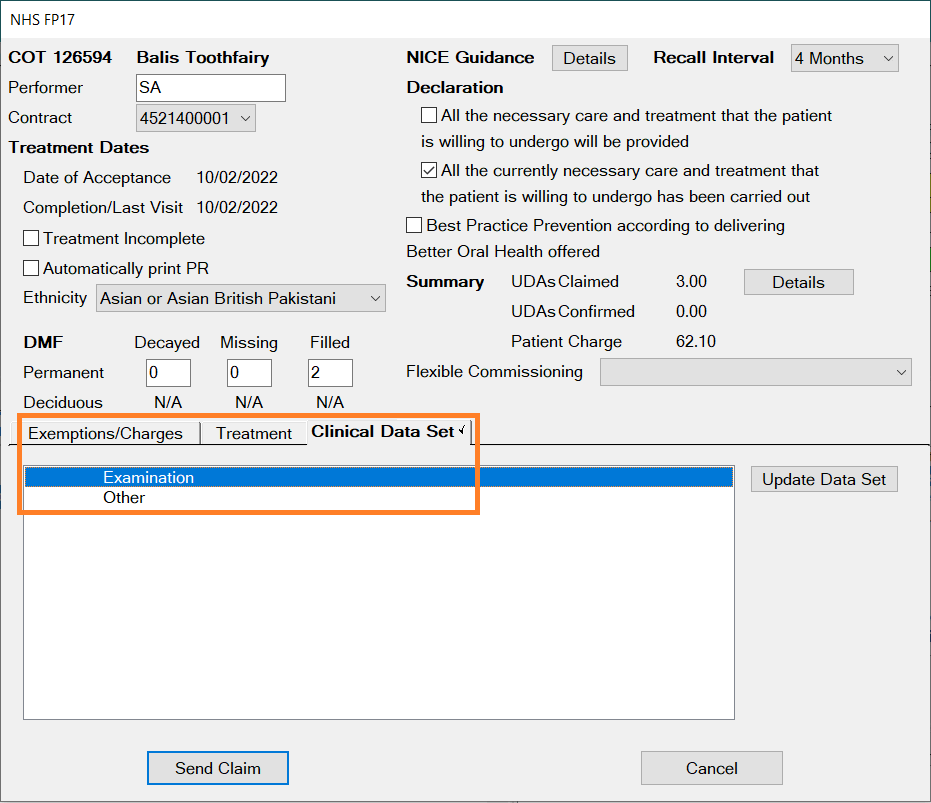Select Other in the clinical data list
The height and width of the screenshot is (803, 931).
coord(123,497)
